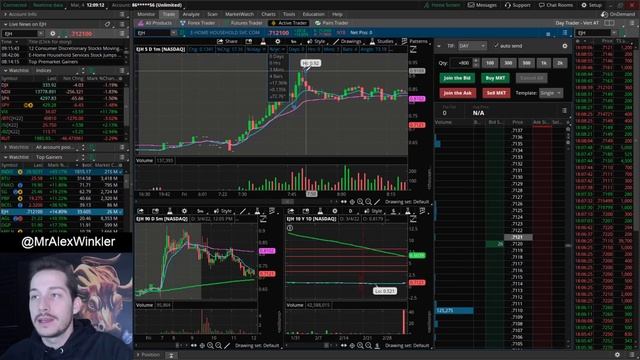
Task: Open the TIF DAY dropdown
Action: (472, 46)
